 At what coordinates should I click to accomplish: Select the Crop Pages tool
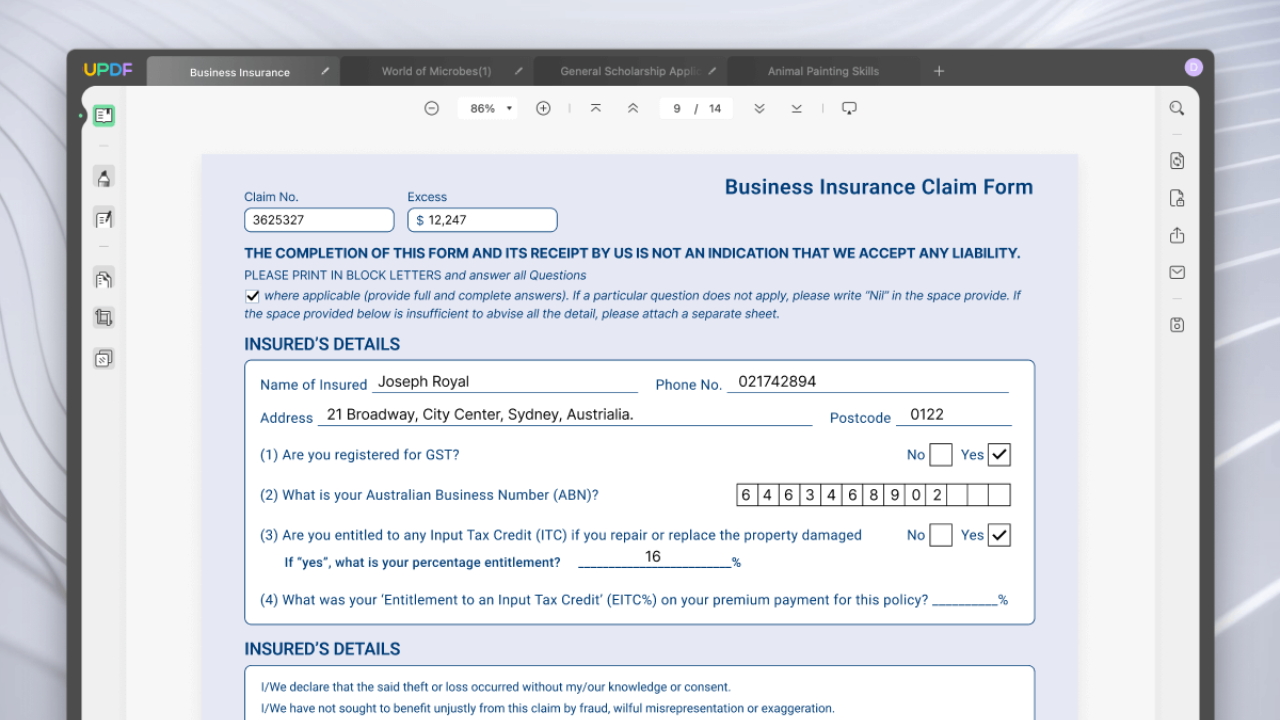pyautogui.click(x=104, y=318)
